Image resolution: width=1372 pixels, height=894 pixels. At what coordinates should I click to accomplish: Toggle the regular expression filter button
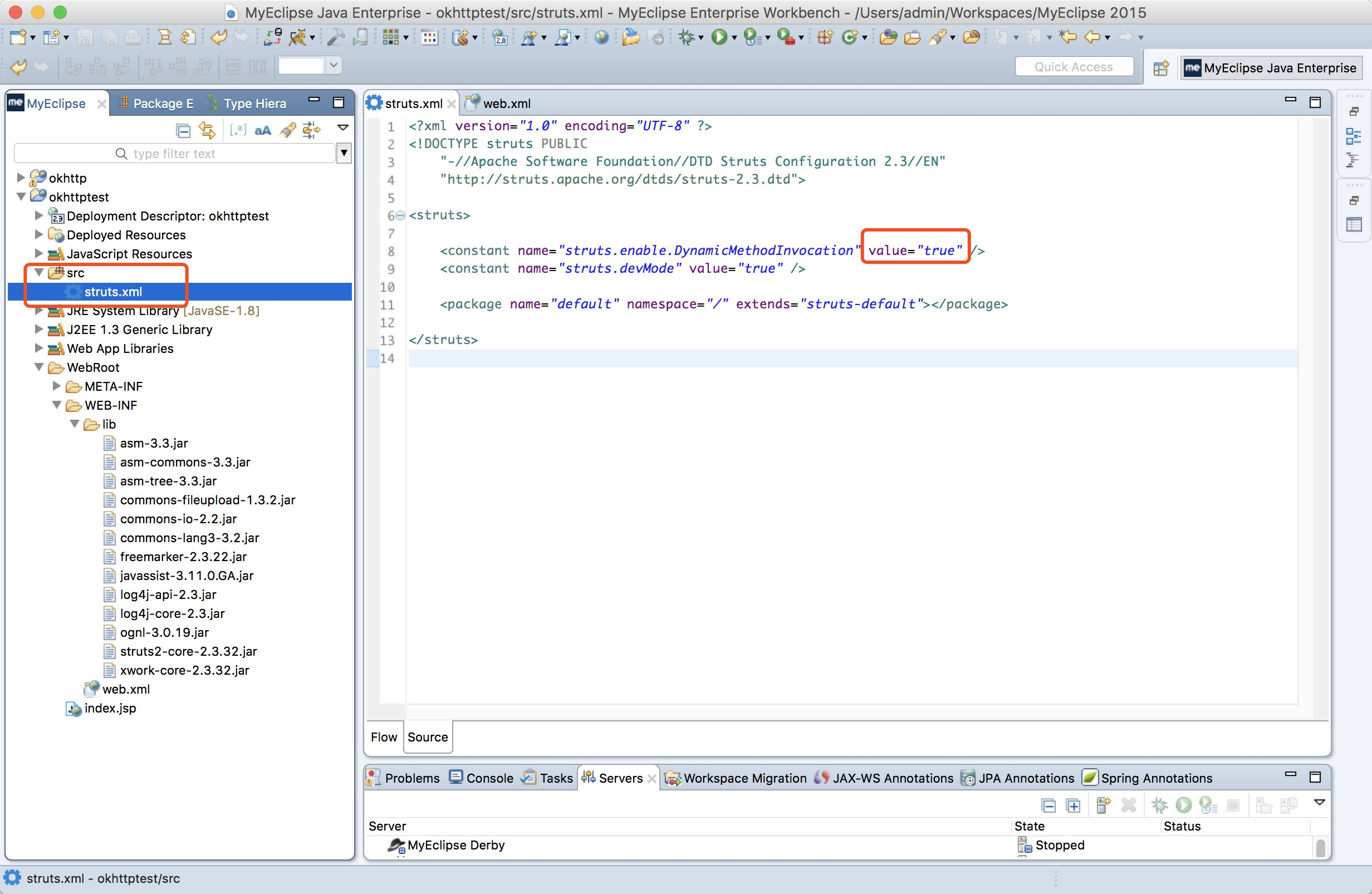(x=238, y=130)
